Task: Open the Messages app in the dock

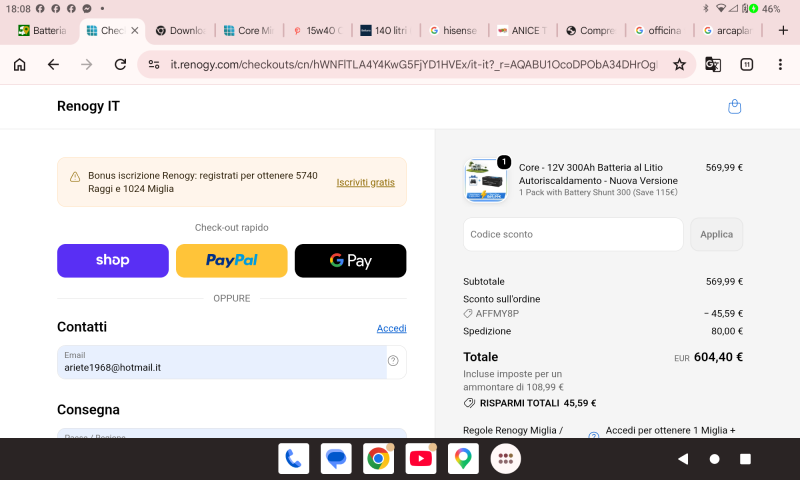Action: tap(336, 459)
